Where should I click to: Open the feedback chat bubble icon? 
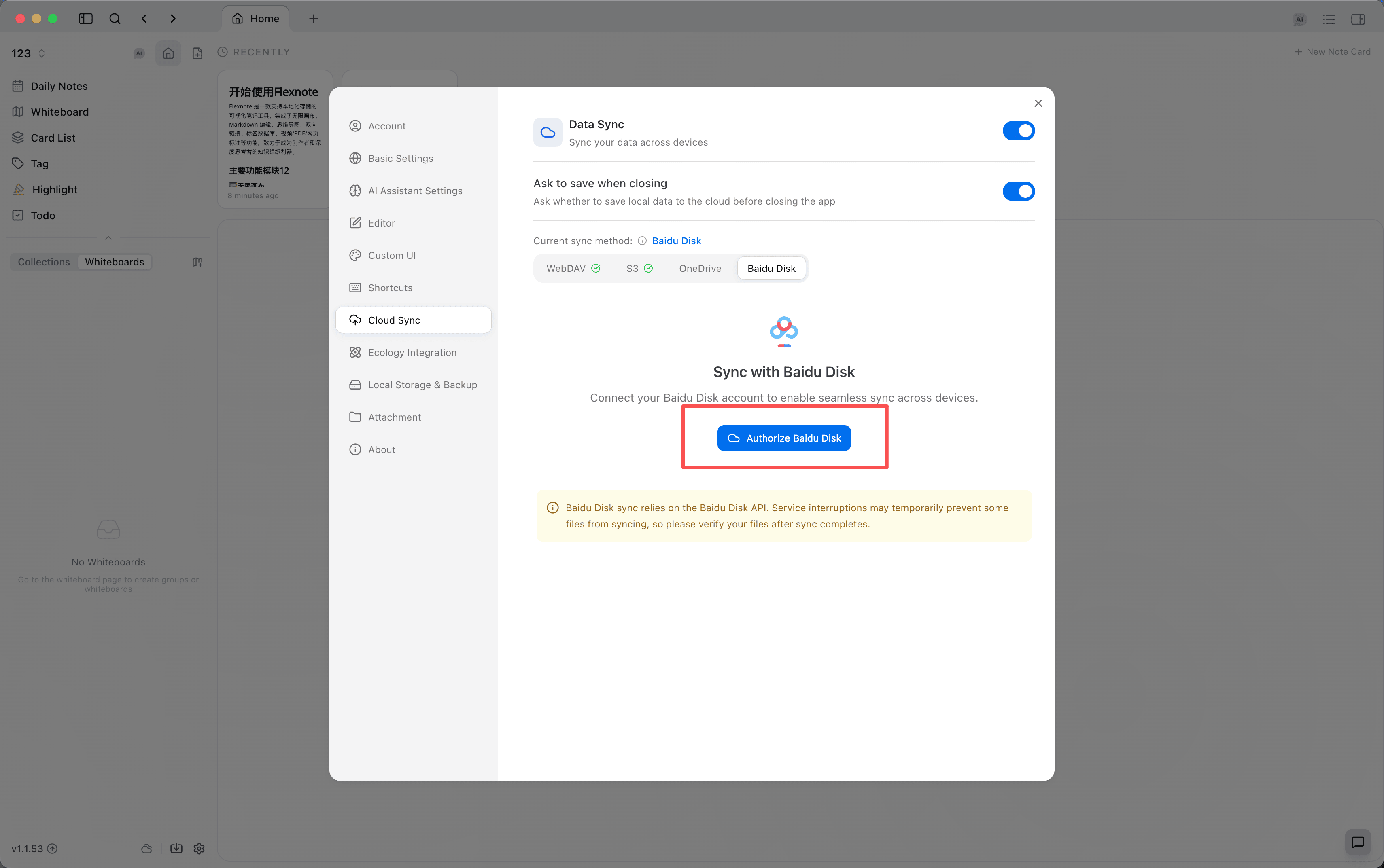click(1358, 842)
